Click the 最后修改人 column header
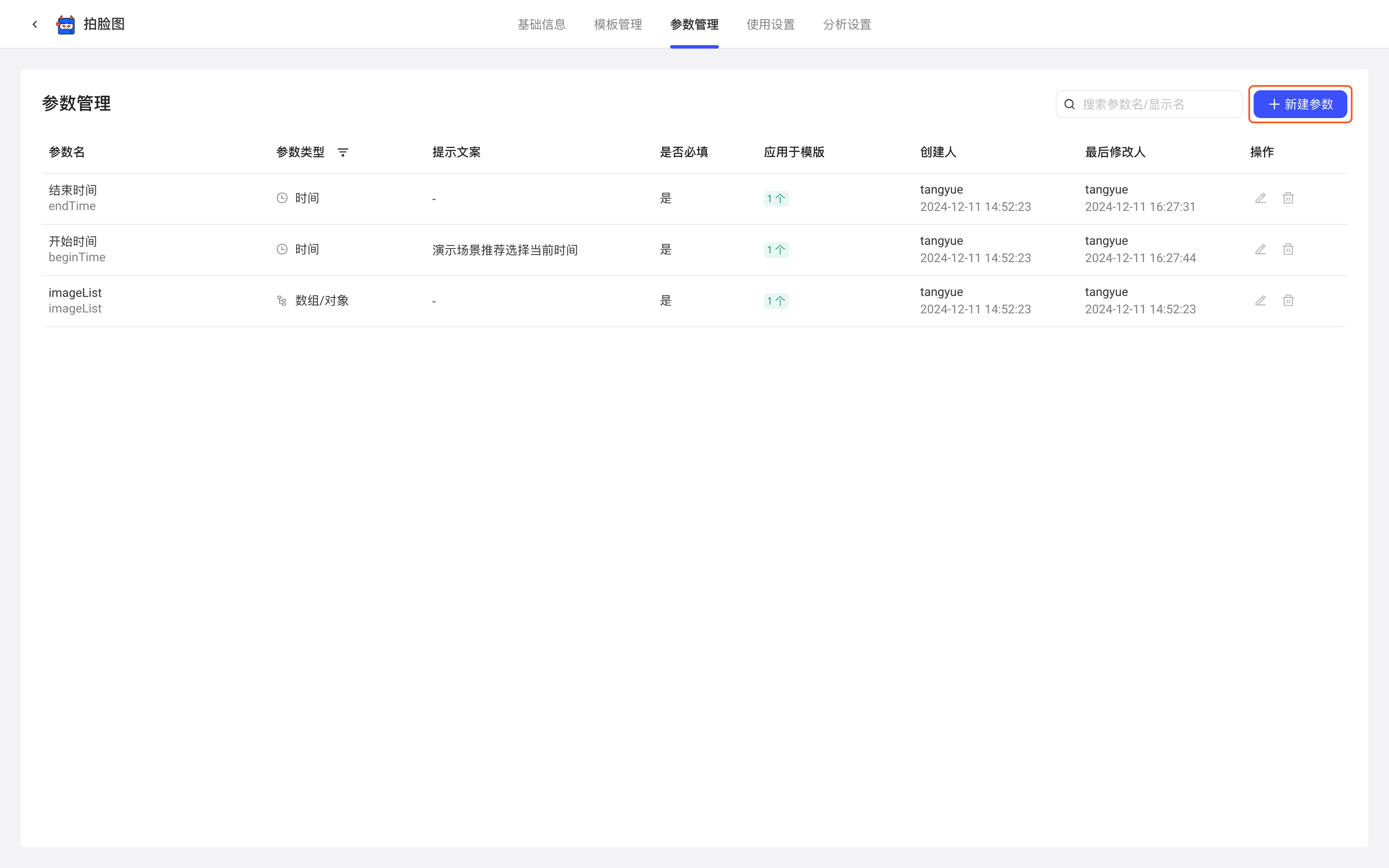 (x=1115, y=152)
